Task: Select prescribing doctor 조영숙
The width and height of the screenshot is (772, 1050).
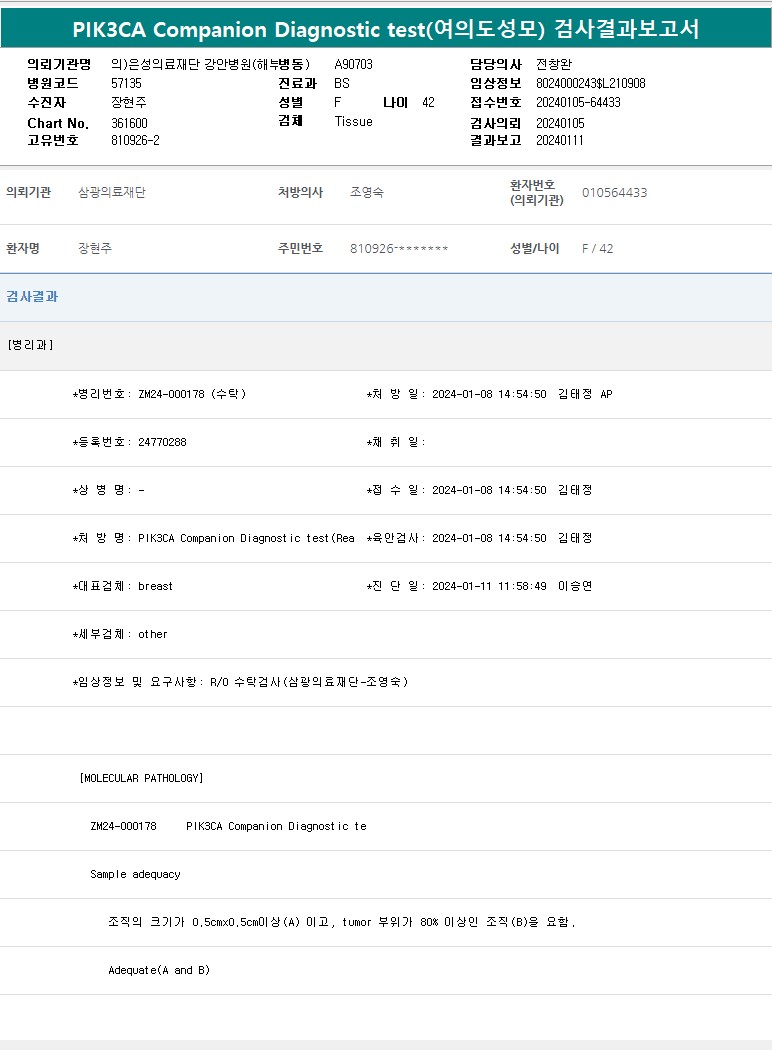Action: pos(366,192)
